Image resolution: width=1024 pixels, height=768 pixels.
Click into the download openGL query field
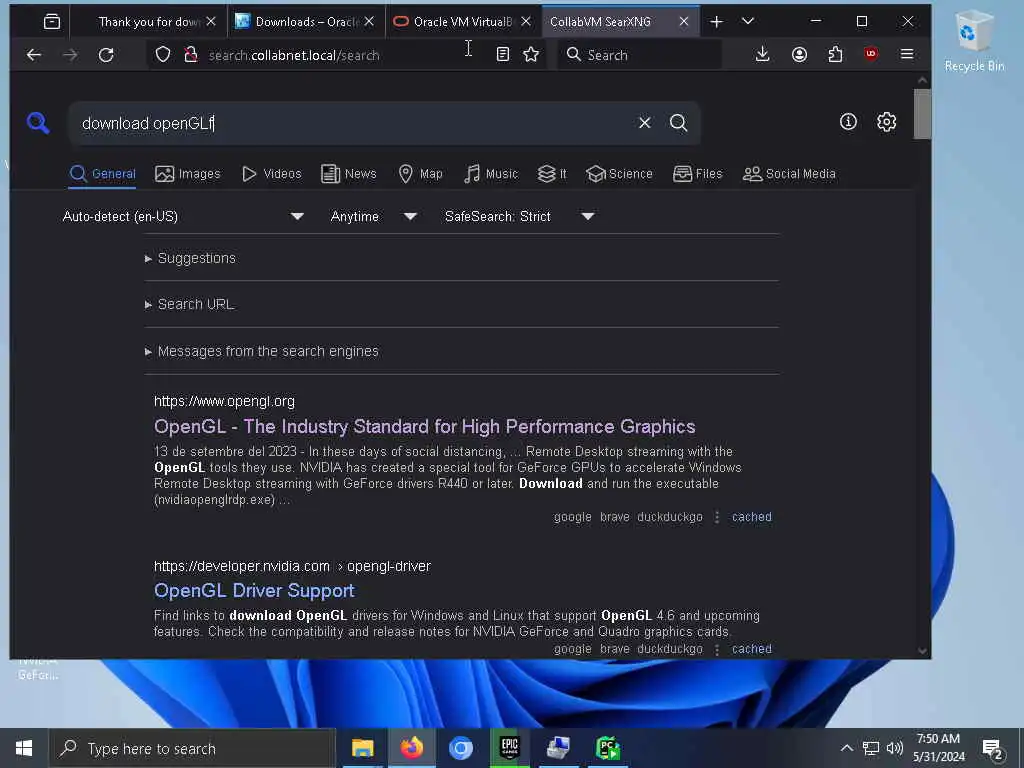(x=353, y=123)
